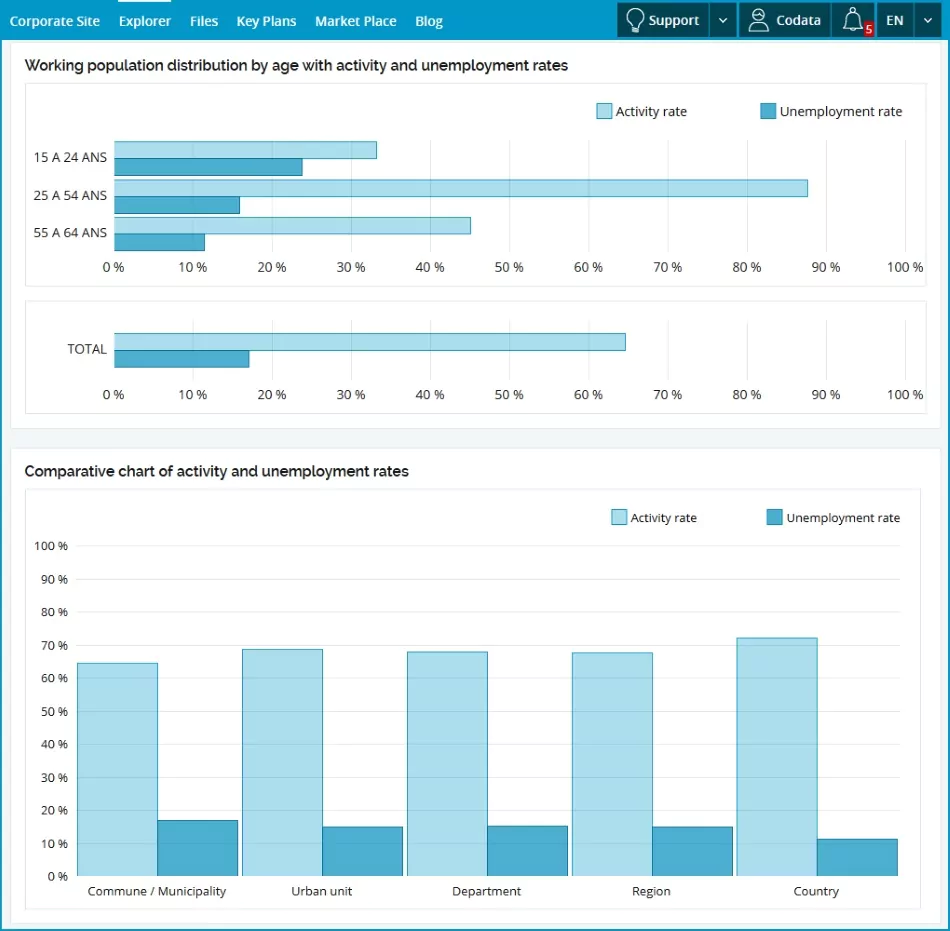This screenshot has width=950, height=931.
Task: Click the 25 A 54 ANS axis label
Action: click(70, 196)
